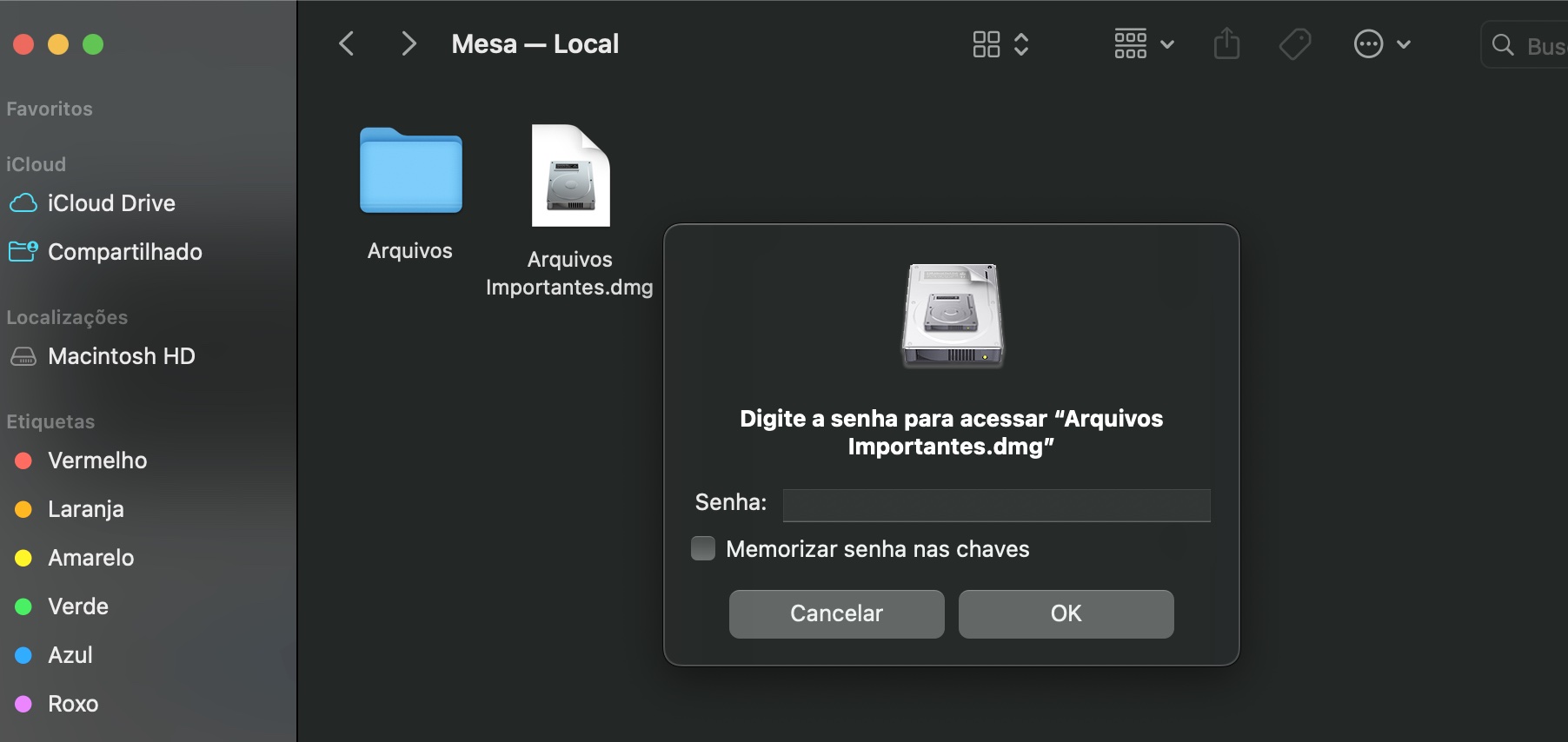
Task: Click the iCloud Drive cloud icon
Action: click(x=23, y=203)
